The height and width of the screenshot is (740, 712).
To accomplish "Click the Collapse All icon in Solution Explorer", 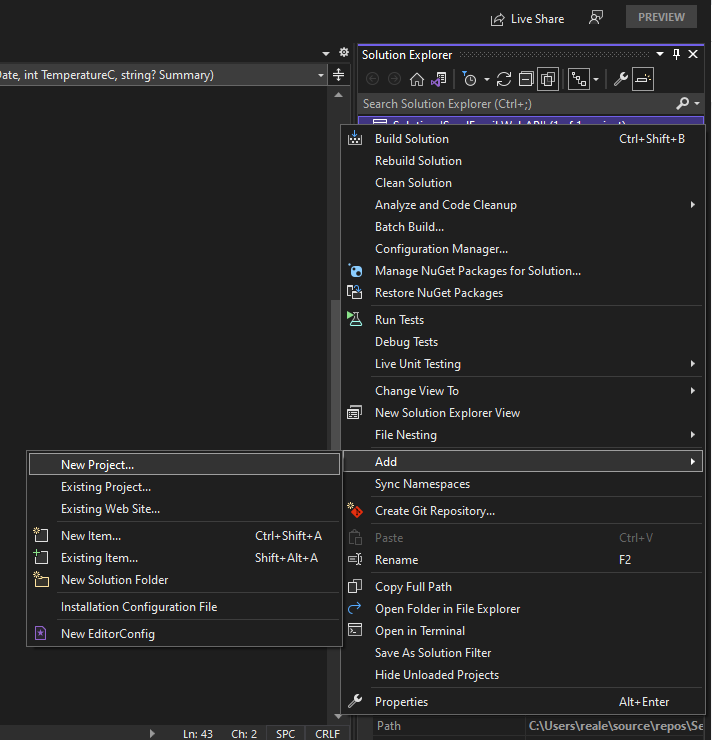I will coord(525,79).
